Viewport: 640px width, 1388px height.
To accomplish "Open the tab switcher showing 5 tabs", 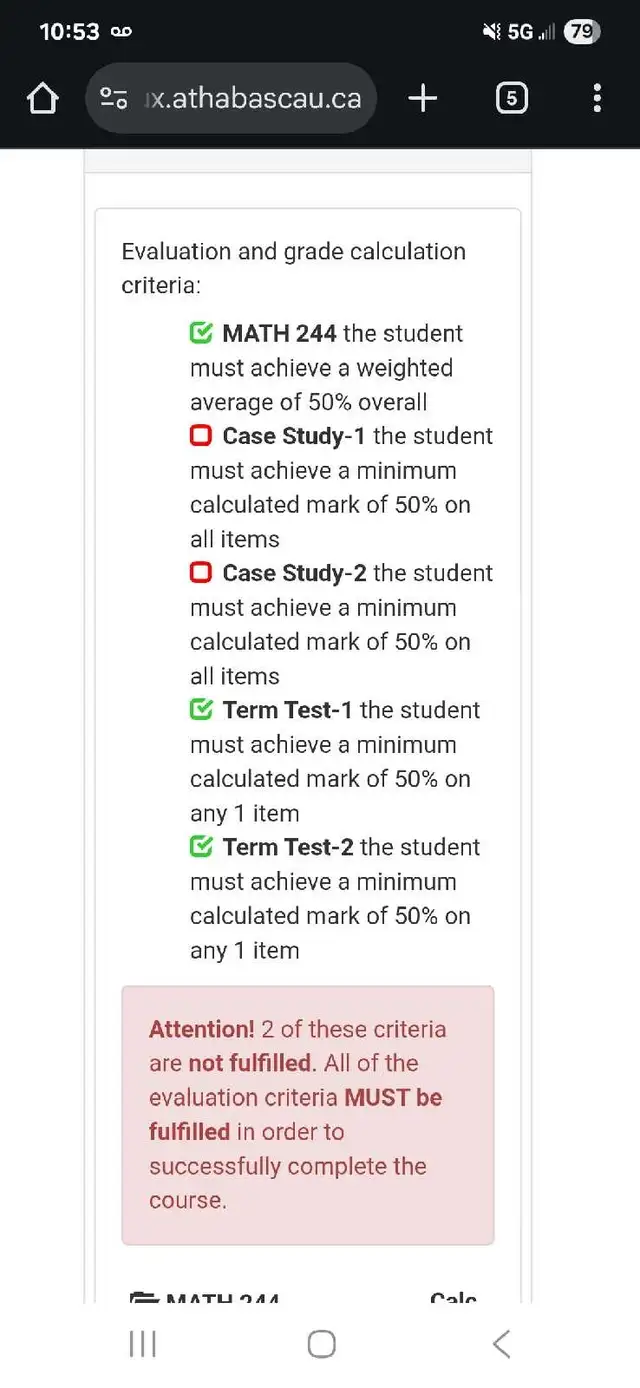I will pyautogui.click(x=511, y=98).
